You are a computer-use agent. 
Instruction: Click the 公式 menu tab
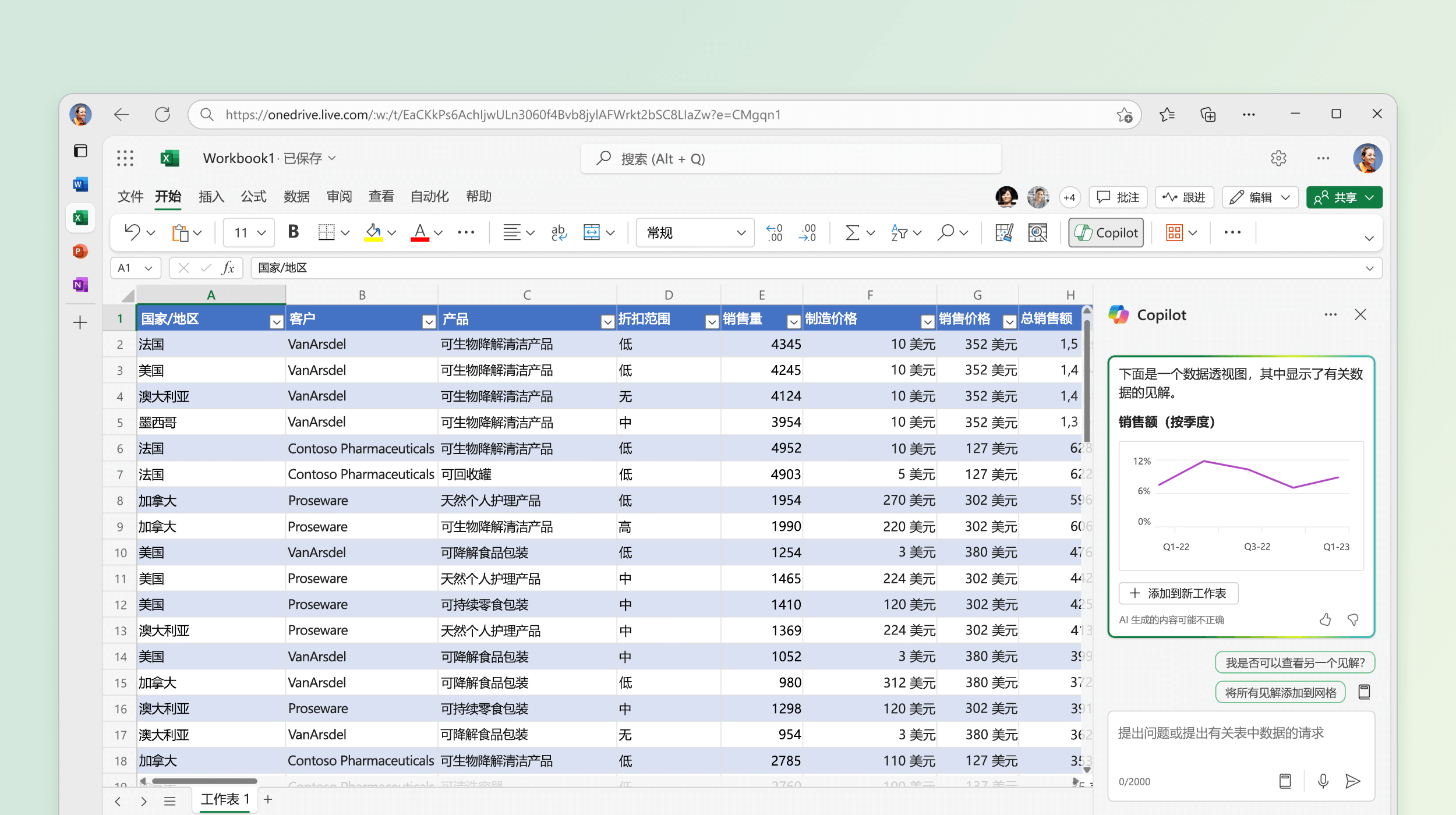point(253,196)
